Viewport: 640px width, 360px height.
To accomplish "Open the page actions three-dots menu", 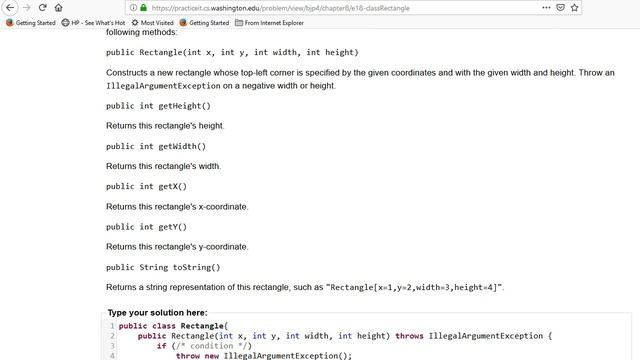I will (x=546, y=8).
